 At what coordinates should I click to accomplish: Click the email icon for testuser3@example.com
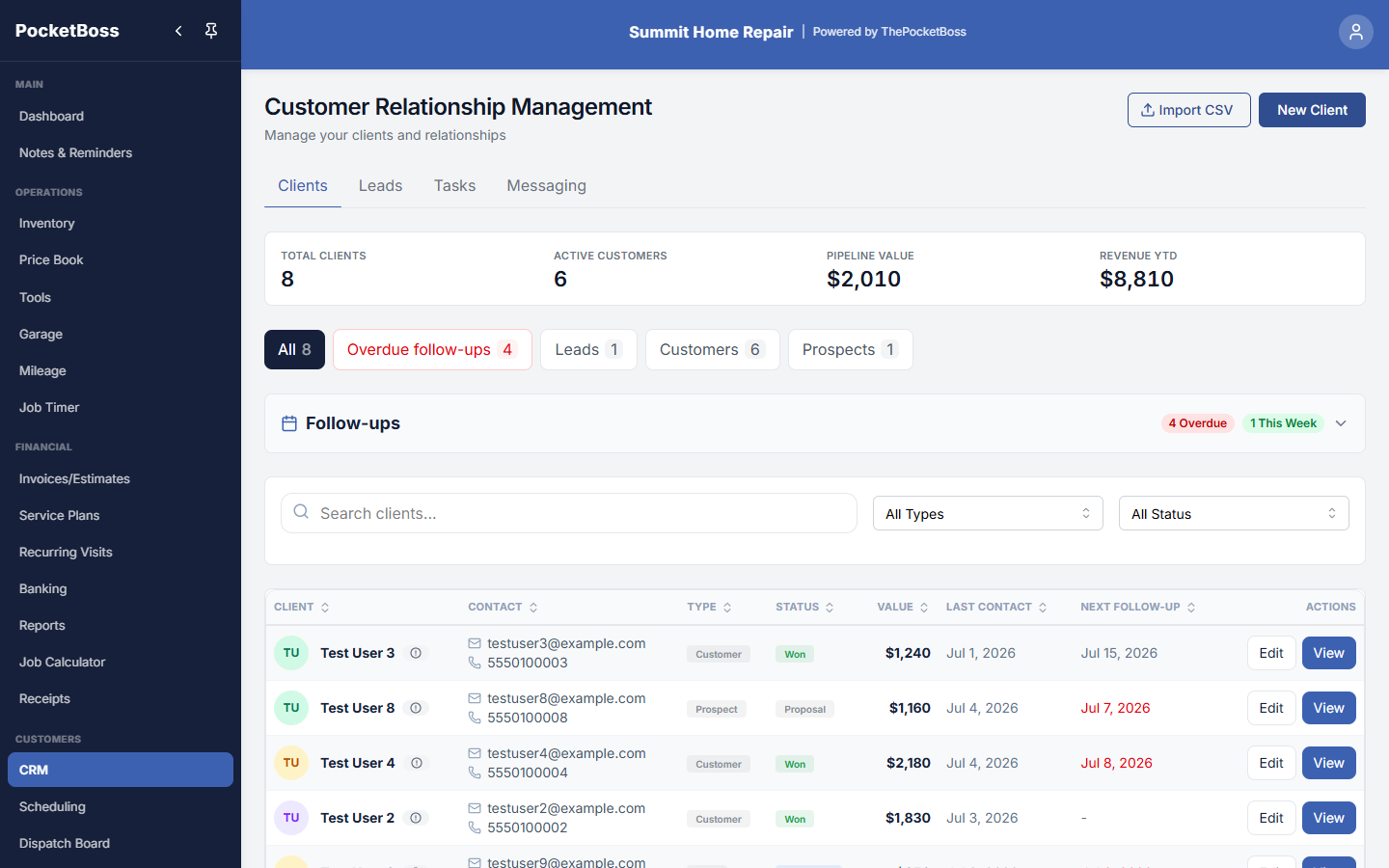tap(475, 643)
